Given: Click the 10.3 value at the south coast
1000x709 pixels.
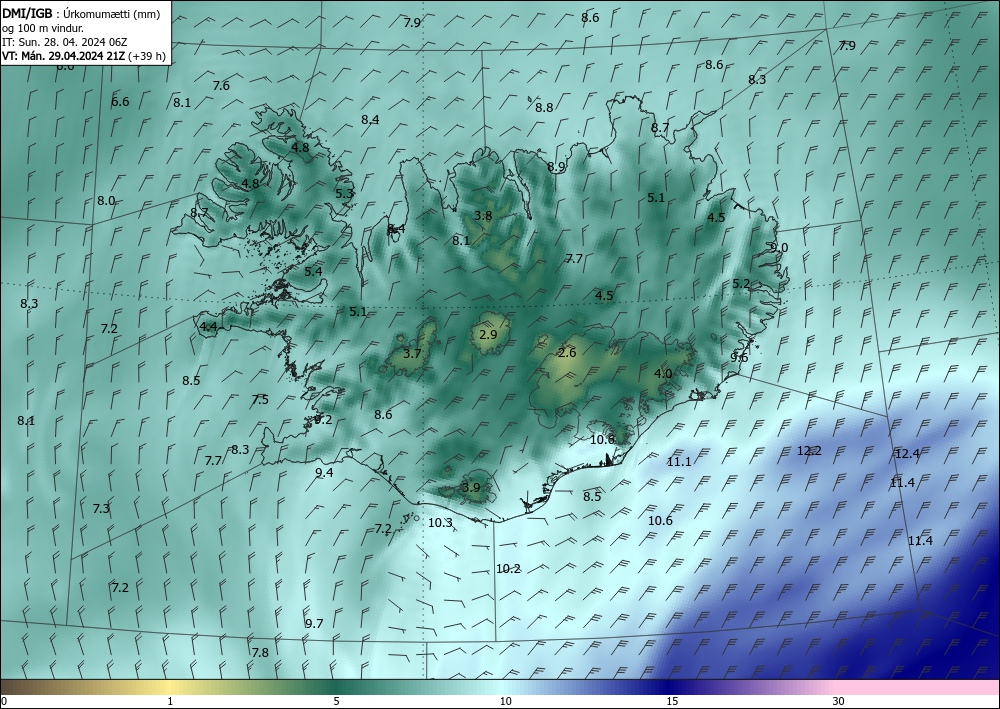Looking at the screenshot, I should pos(440,523).
